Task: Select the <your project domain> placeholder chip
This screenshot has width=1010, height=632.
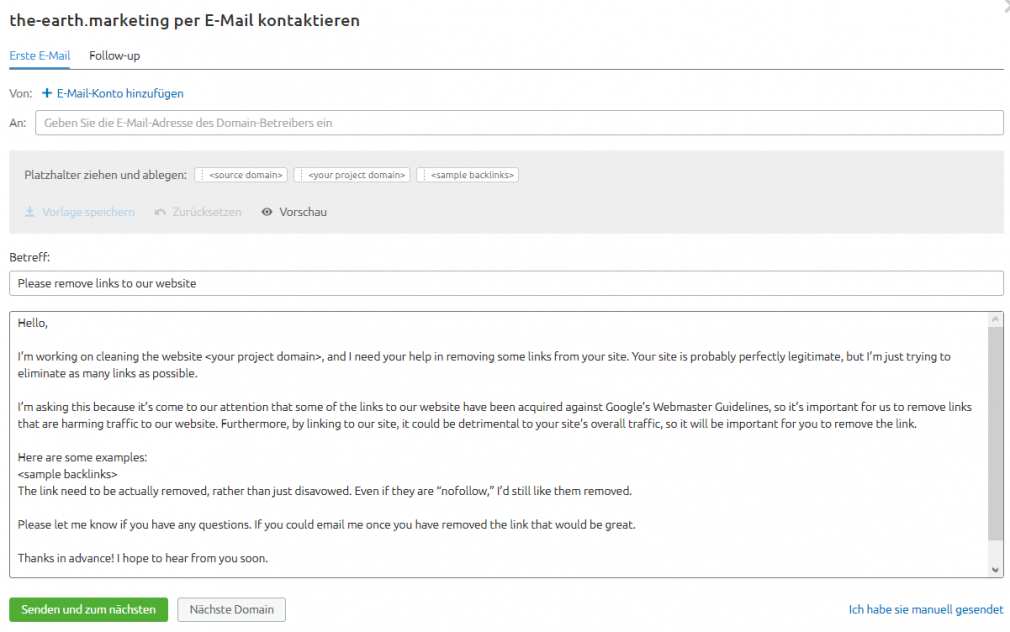Action: coord(352,175)
